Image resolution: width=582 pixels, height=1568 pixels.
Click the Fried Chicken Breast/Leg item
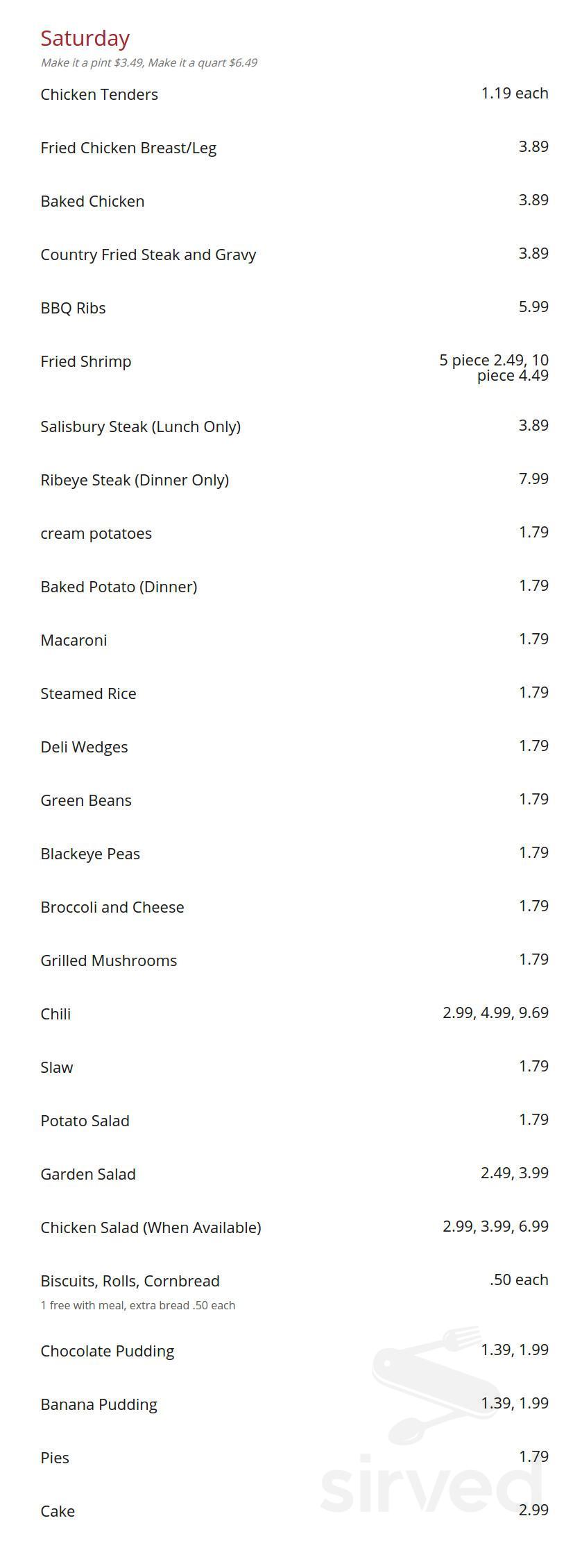128,148
